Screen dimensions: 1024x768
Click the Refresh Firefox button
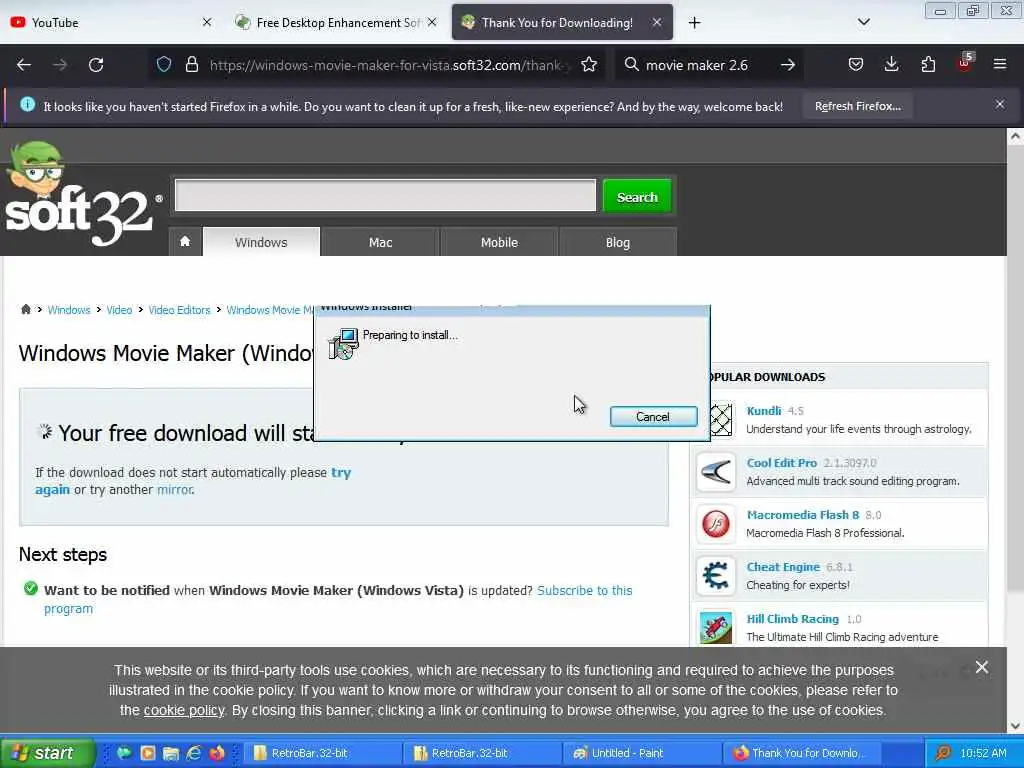pos(857,106)
